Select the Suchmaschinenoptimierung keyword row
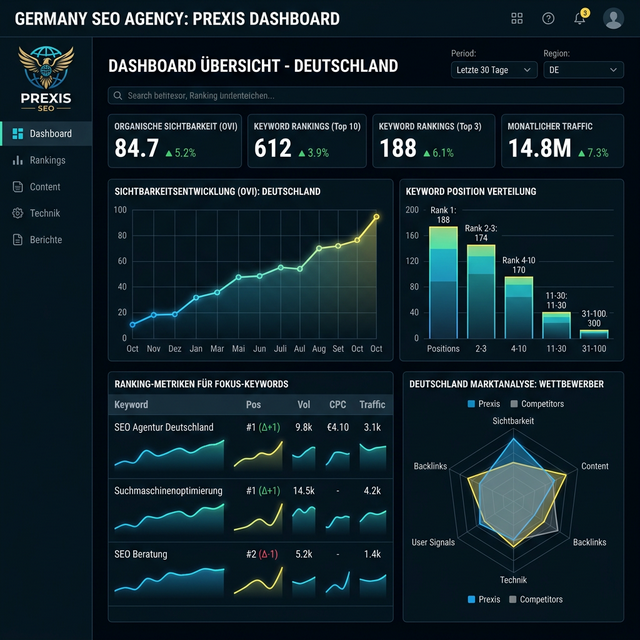Screen dimensions: 640x640 (251, 510)
